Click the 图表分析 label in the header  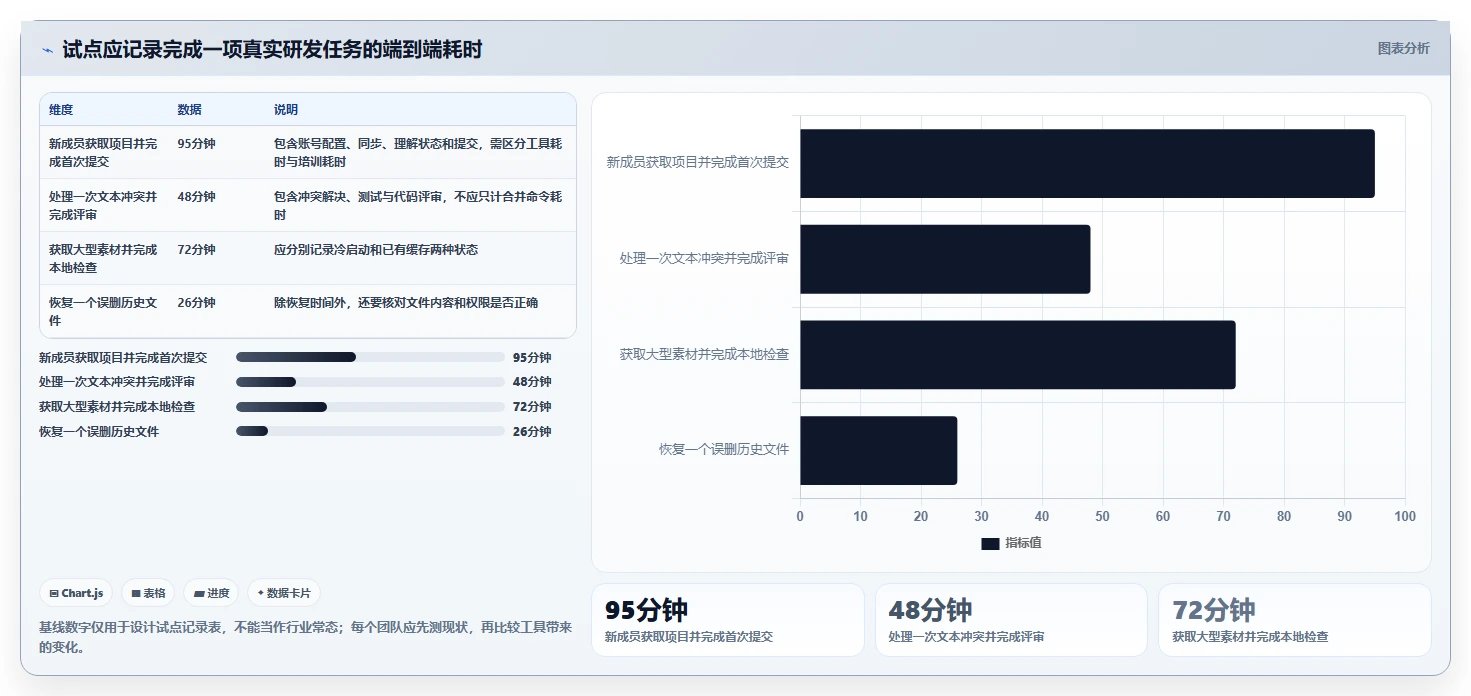coord(1403,48)
